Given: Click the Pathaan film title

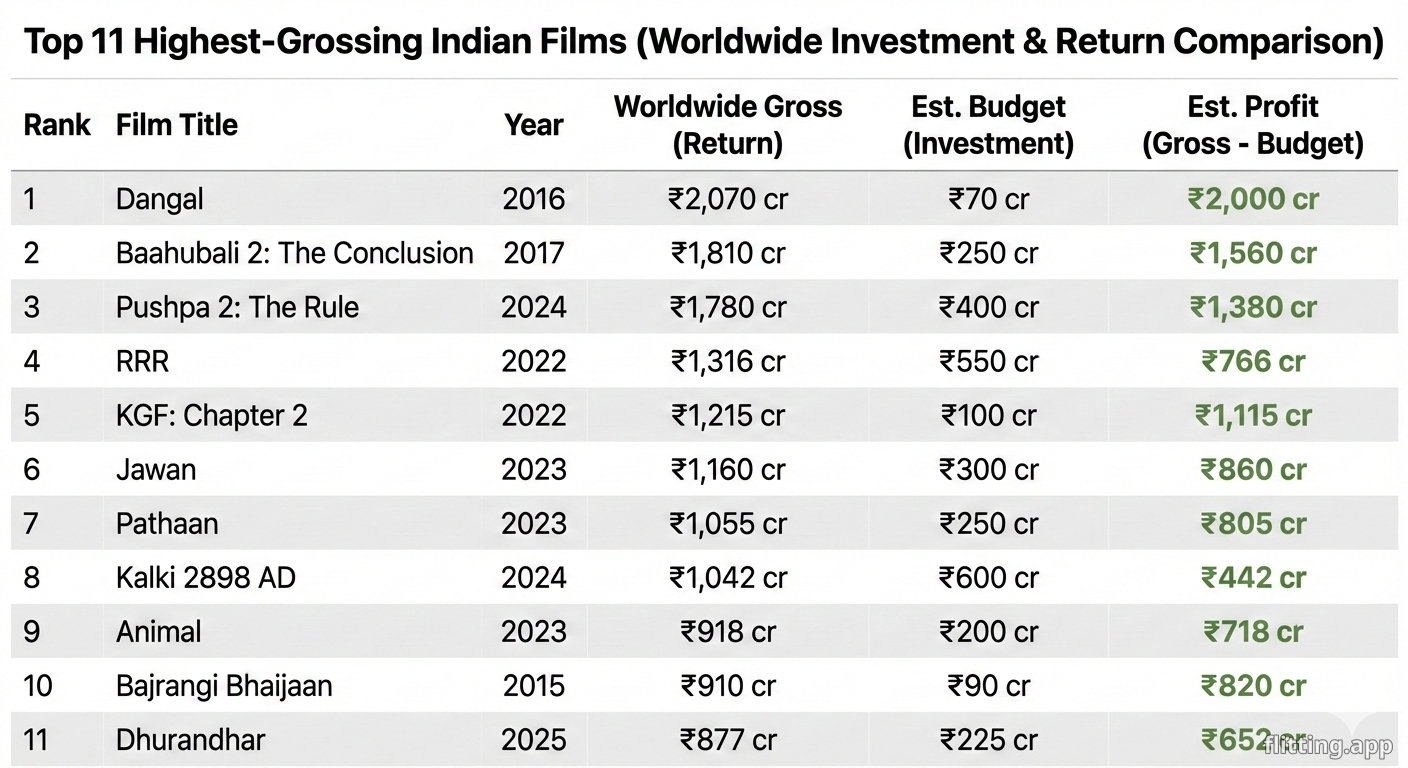Looking at the screenshot, I should pyautogui.click(x=167, y=523).
